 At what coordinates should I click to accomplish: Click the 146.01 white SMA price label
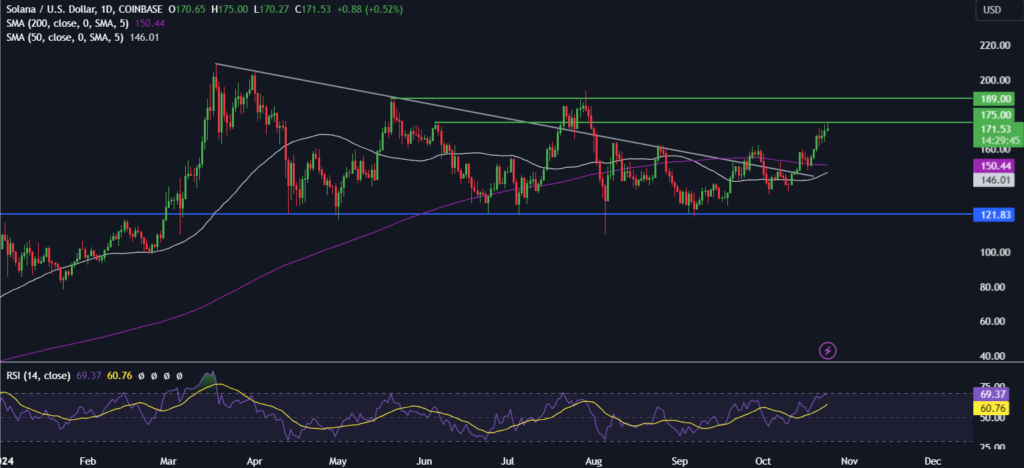(992, 180)
